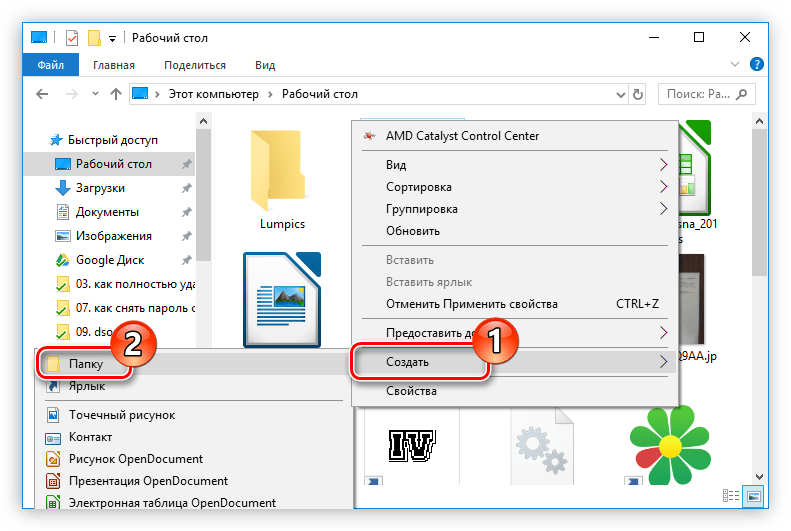This screenshot has height=531, width=791.
Task: Open the Файл tab
Action: tap(50, 65)
